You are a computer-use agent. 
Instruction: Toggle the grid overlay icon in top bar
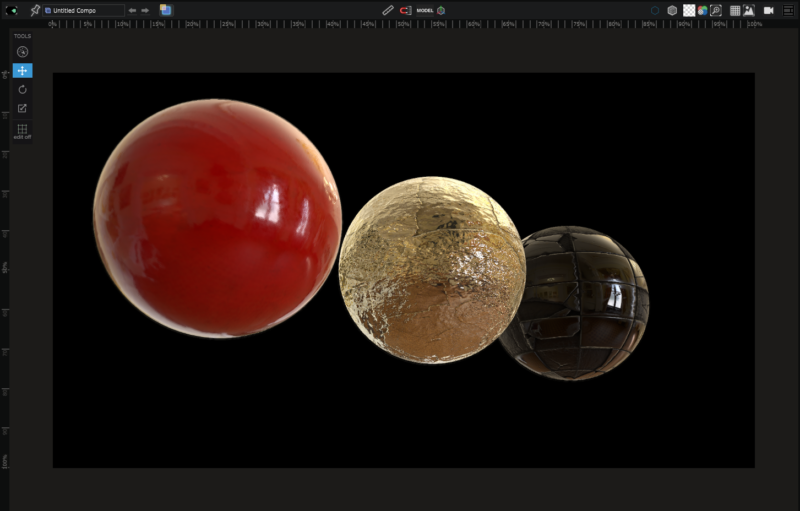735,10
